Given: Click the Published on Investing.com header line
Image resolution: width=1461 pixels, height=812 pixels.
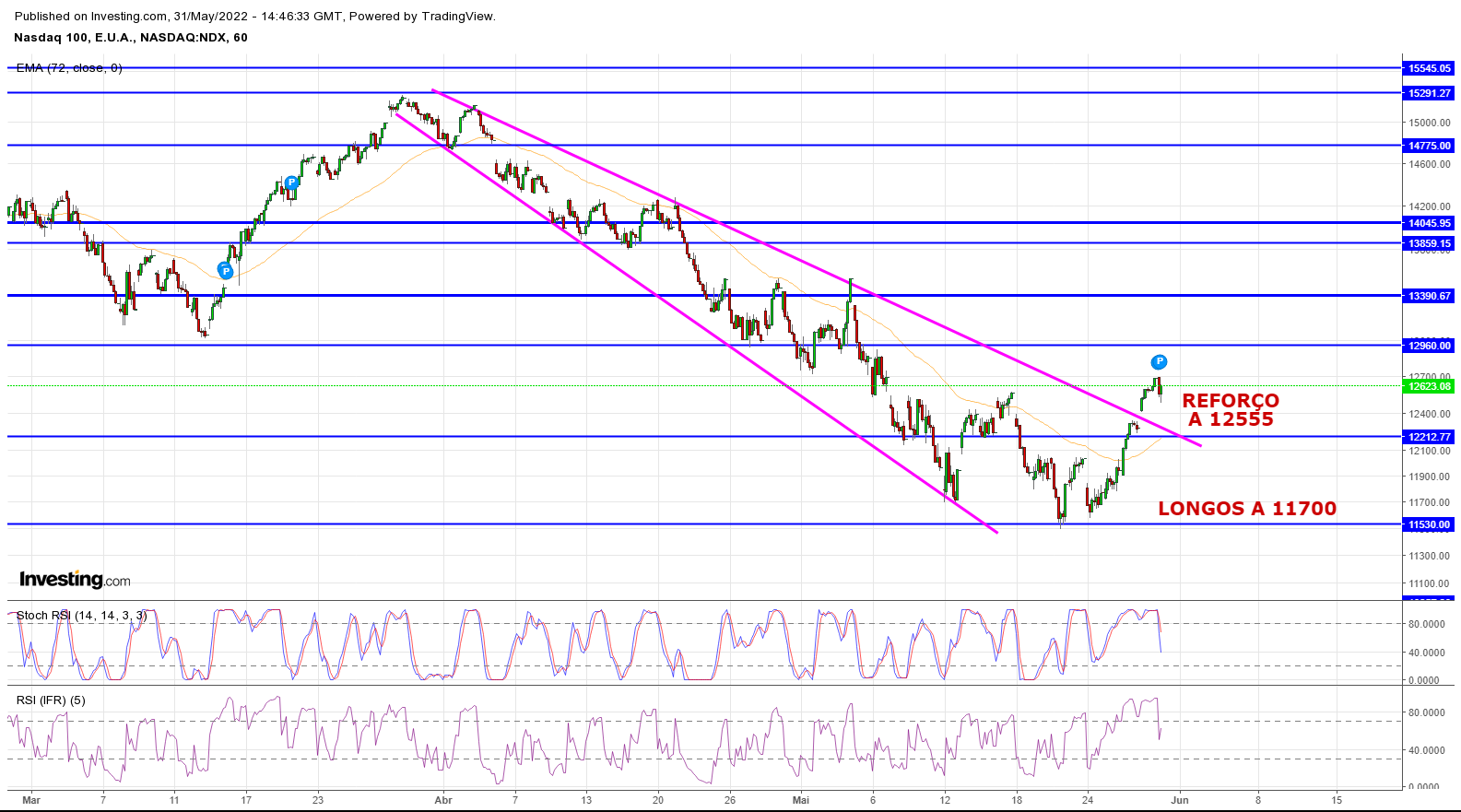Looking at the screenshot, I should 255,17.
